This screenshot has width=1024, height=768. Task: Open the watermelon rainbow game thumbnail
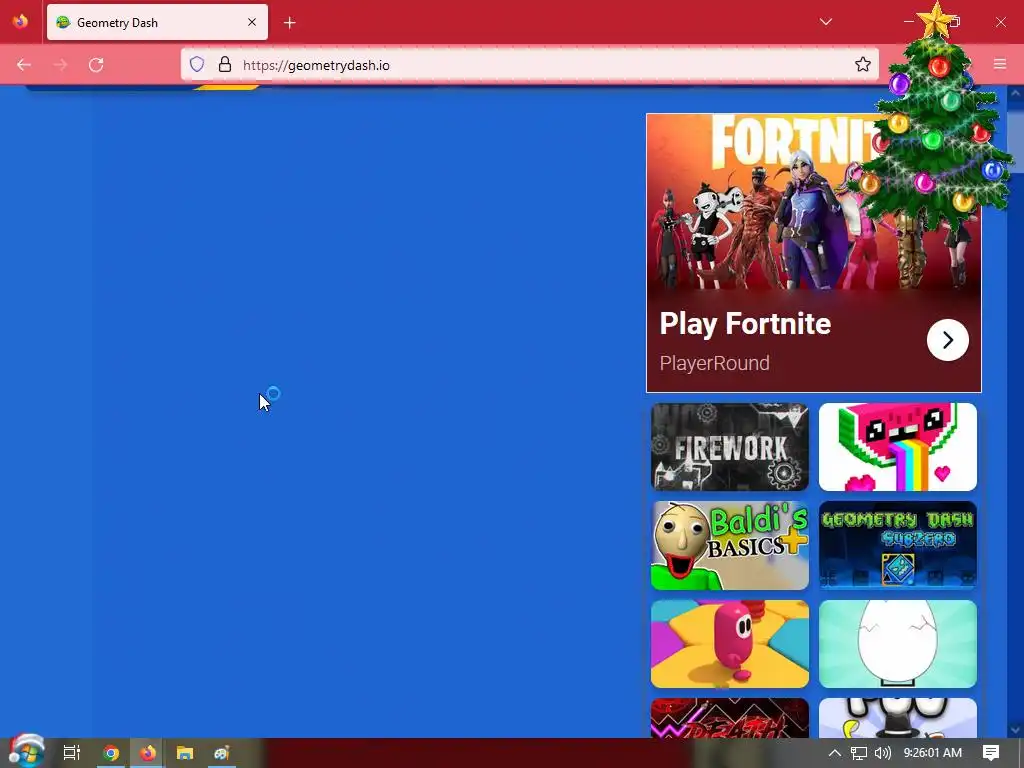click(x=897, y=447)
